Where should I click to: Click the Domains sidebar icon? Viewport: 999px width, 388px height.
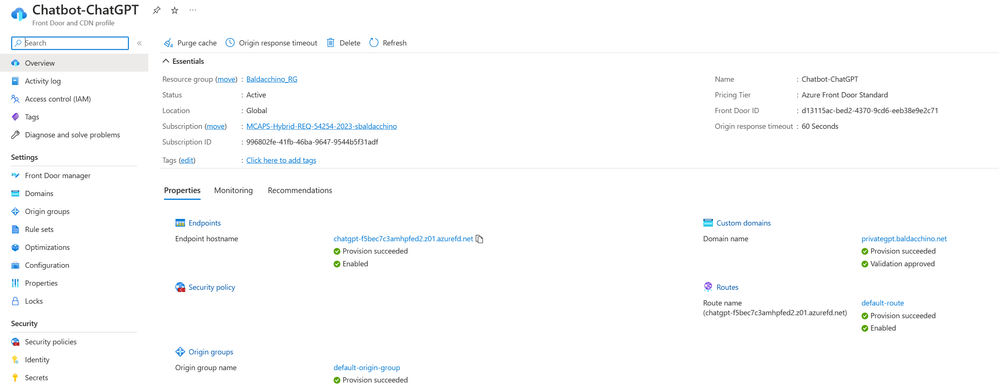(15, 193)
